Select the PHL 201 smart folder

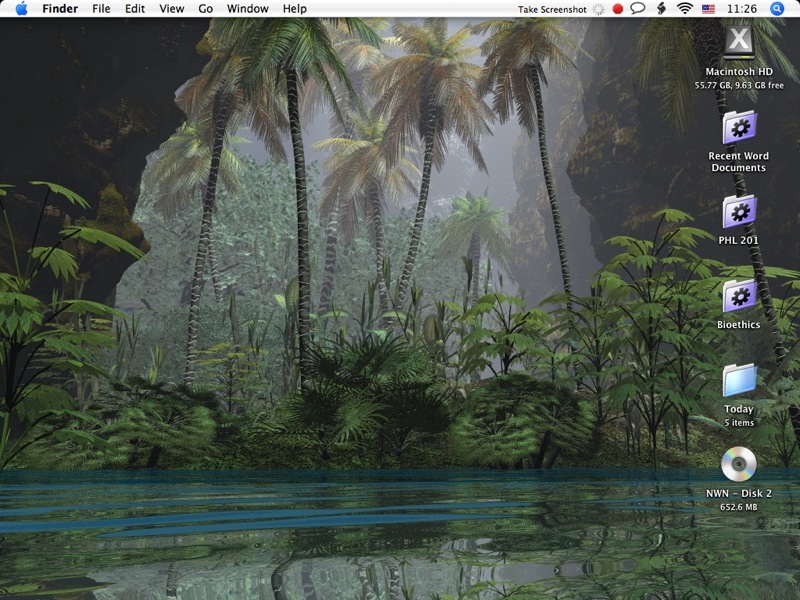739,212
